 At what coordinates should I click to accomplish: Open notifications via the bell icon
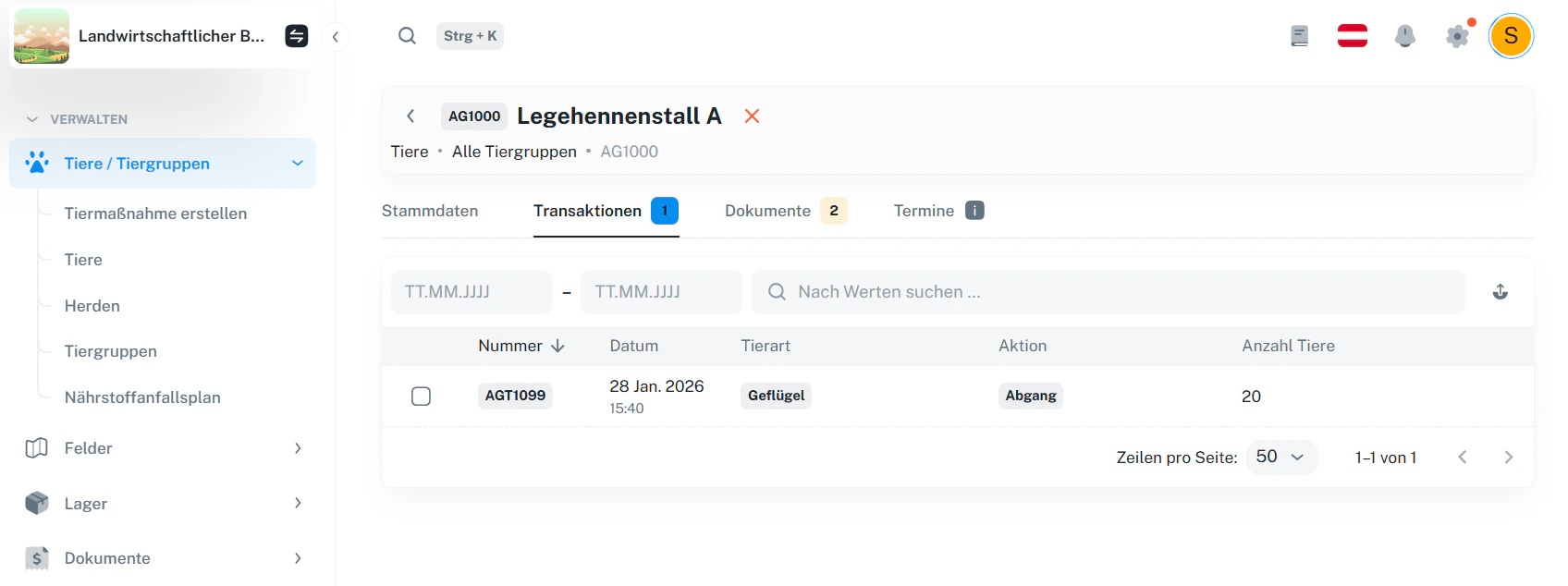1405,35
